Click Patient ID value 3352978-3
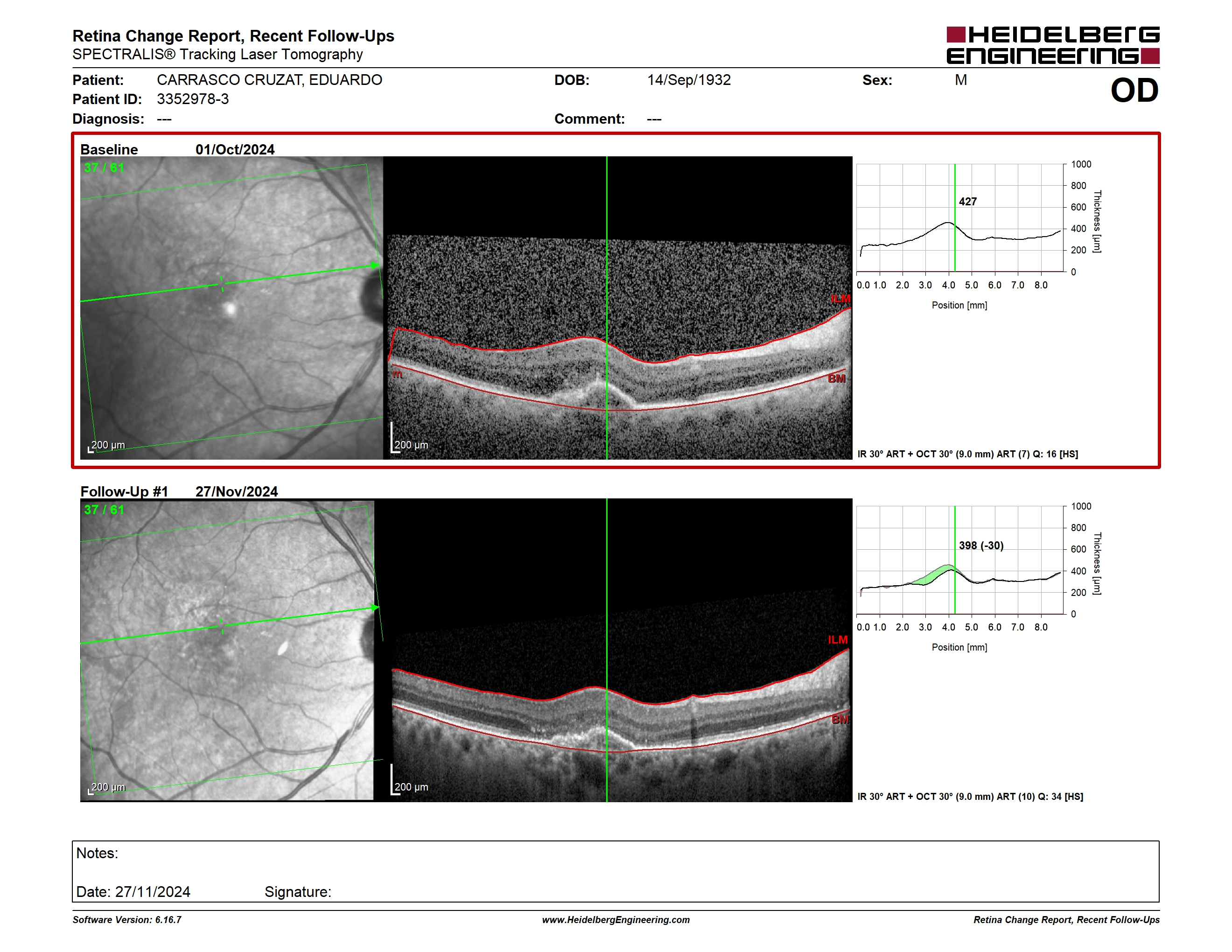 tap(193, 99)
